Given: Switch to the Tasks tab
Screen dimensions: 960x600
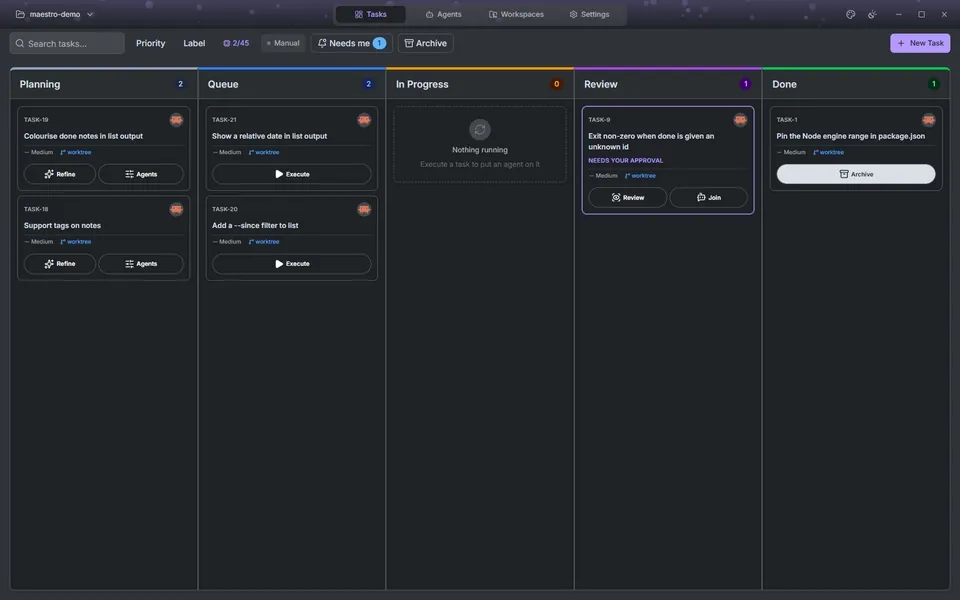Looking at the screenshot, I should coord(370,14).
